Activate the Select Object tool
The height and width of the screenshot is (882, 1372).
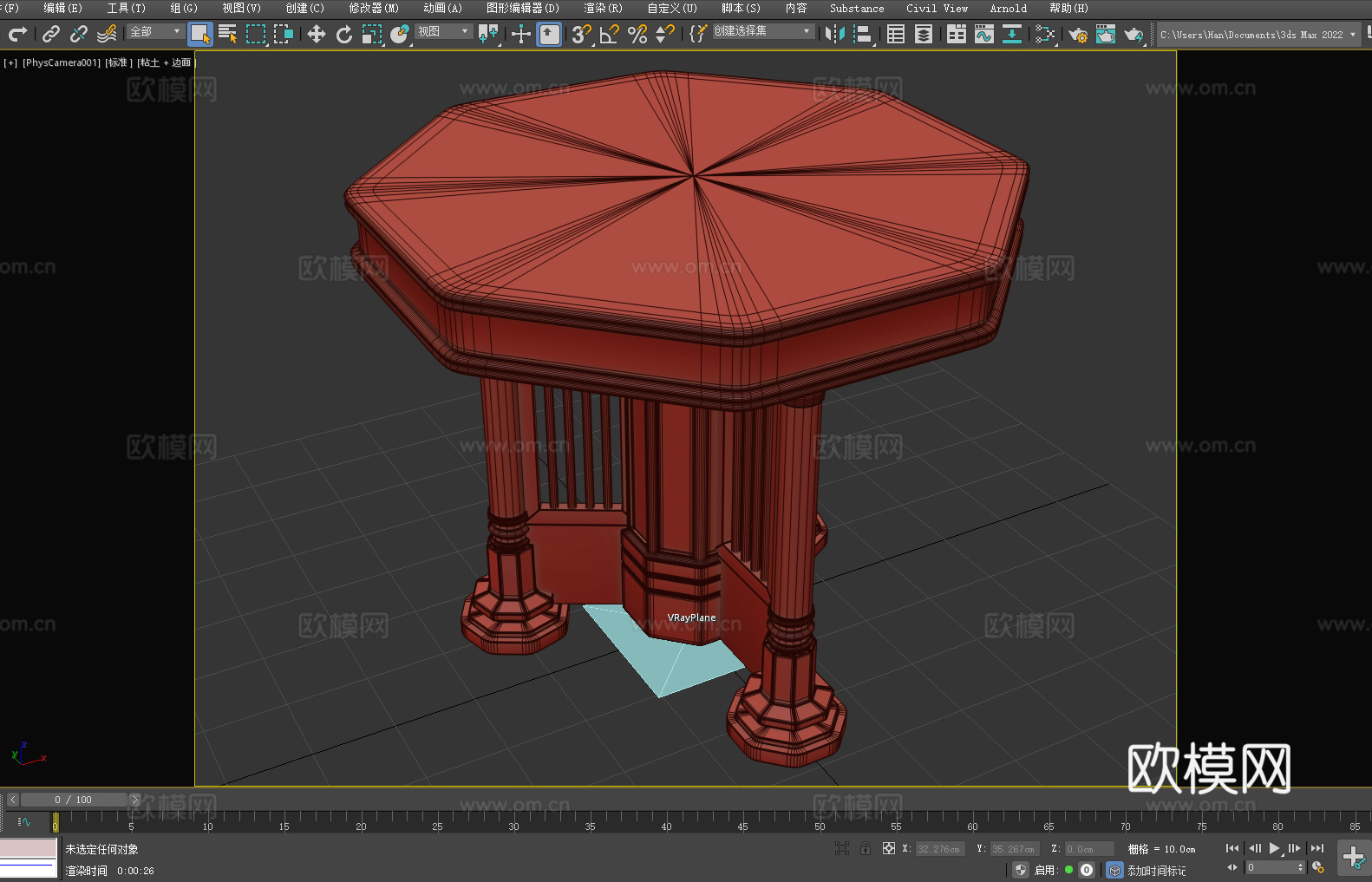click(x=200, y=35)
